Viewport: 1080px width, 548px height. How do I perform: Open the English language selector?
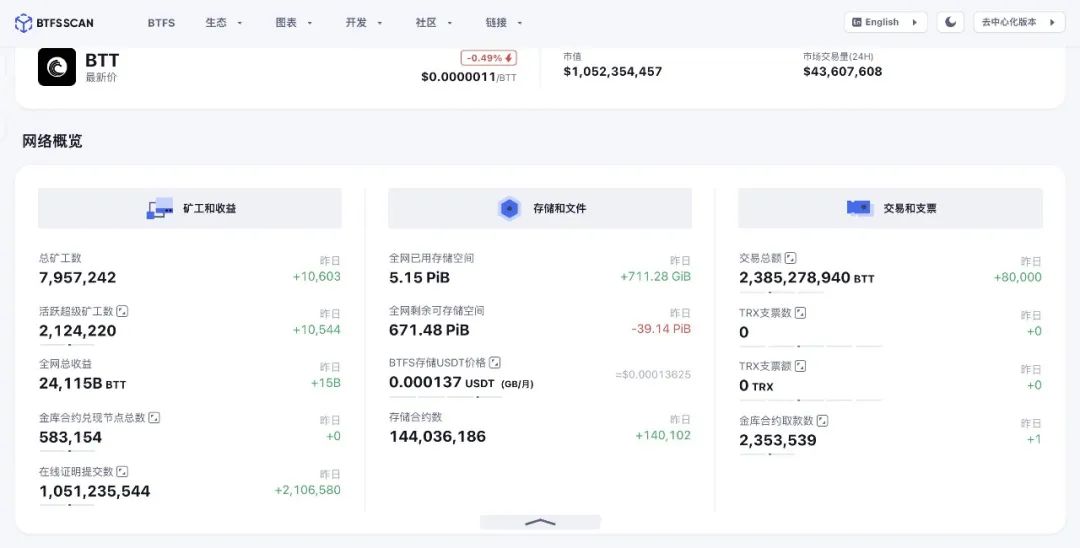tap(885, 22)
